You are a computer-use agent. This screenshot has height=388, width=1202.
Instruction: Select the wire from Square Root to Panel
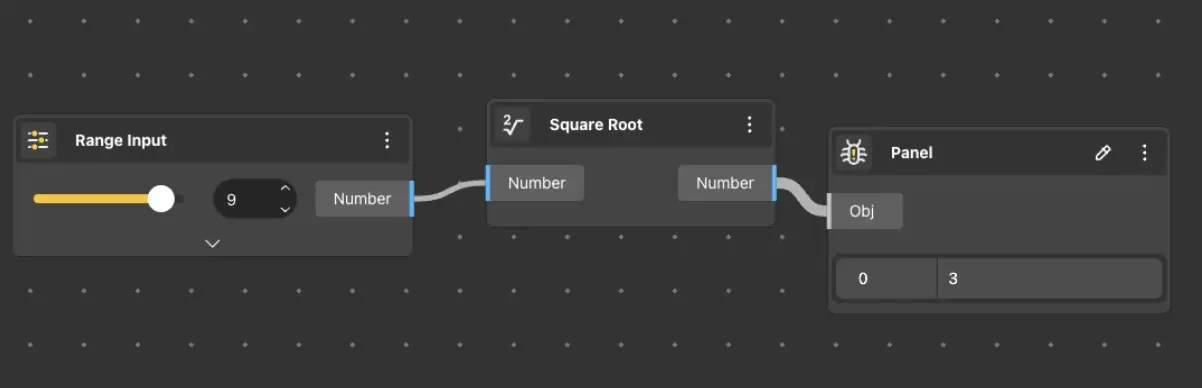click(x=801, y=197)
